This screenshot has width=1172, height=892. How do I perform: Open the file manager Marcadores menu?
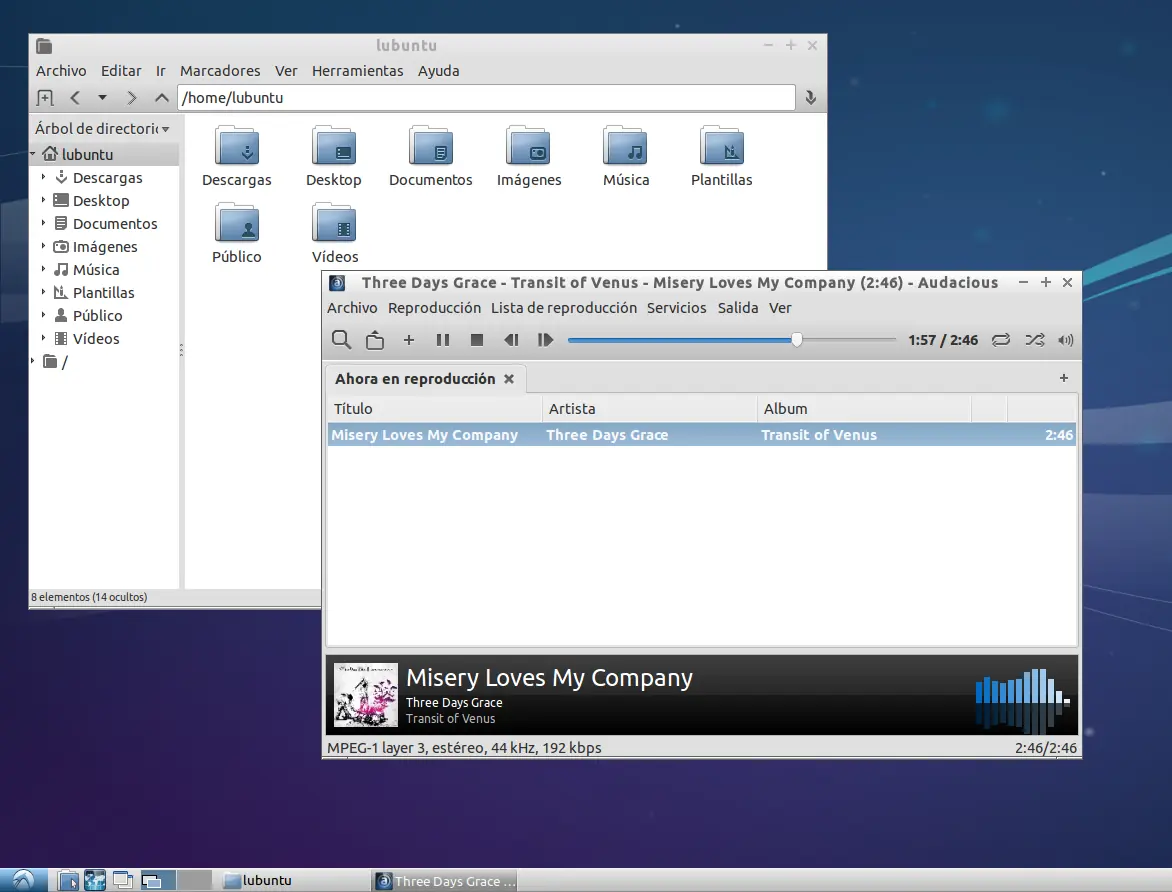point(220,71)
